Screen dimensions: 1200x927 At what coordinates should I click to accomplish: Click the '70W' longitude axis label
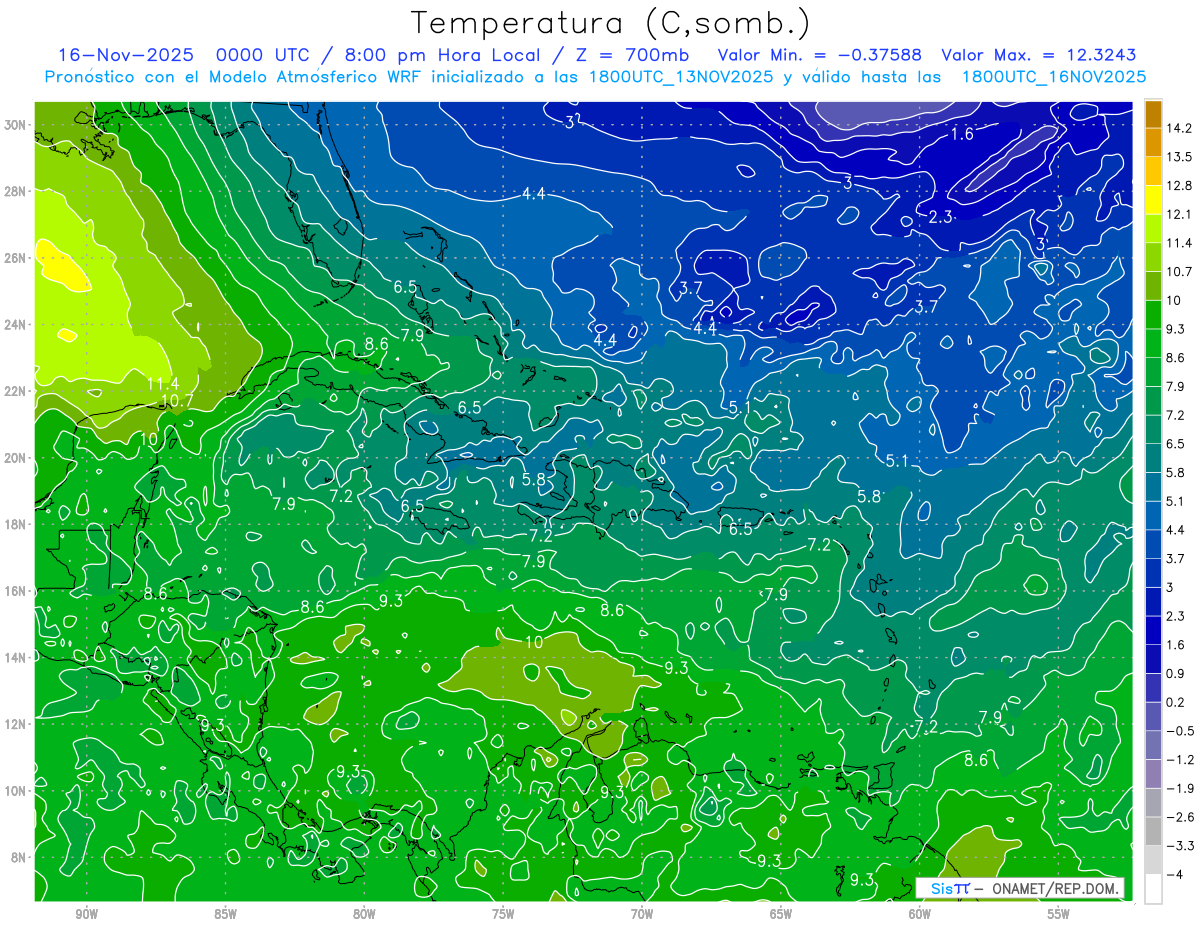coord(642,913)
